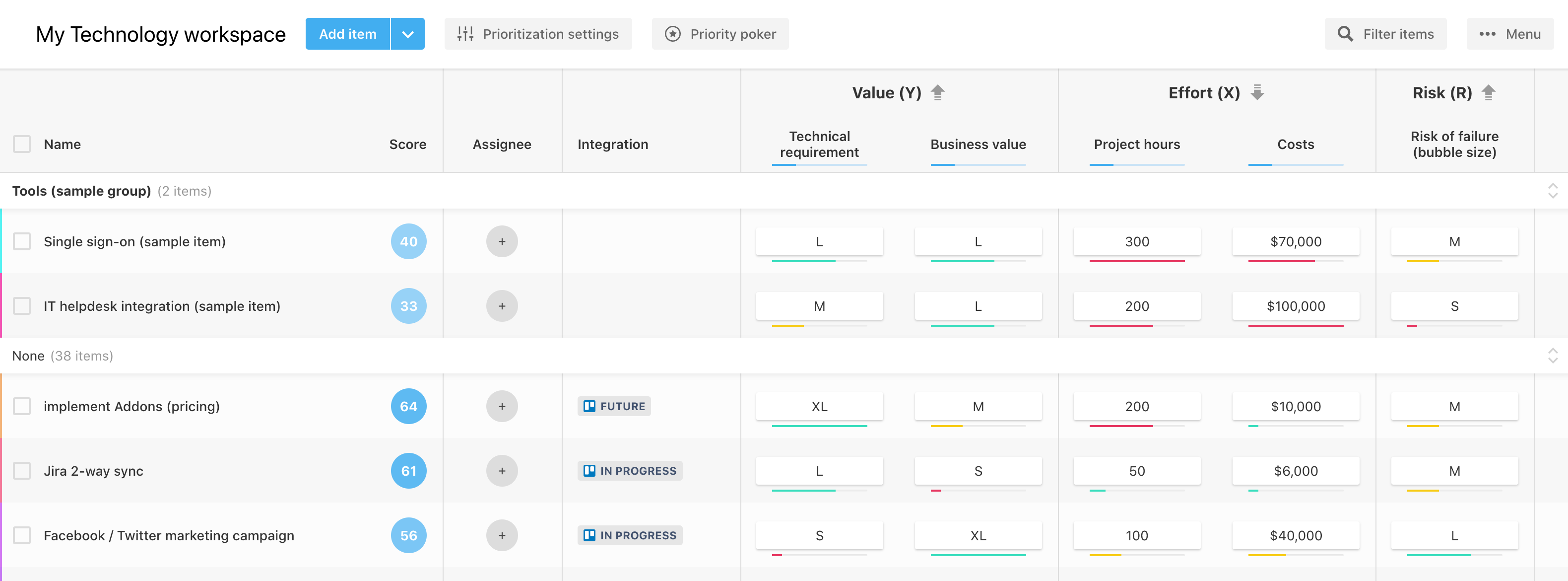This screenshot has width=1568, height=581.
Task: Check the IT helpdesk integration checkbox
Action: (x=22, y=306)
